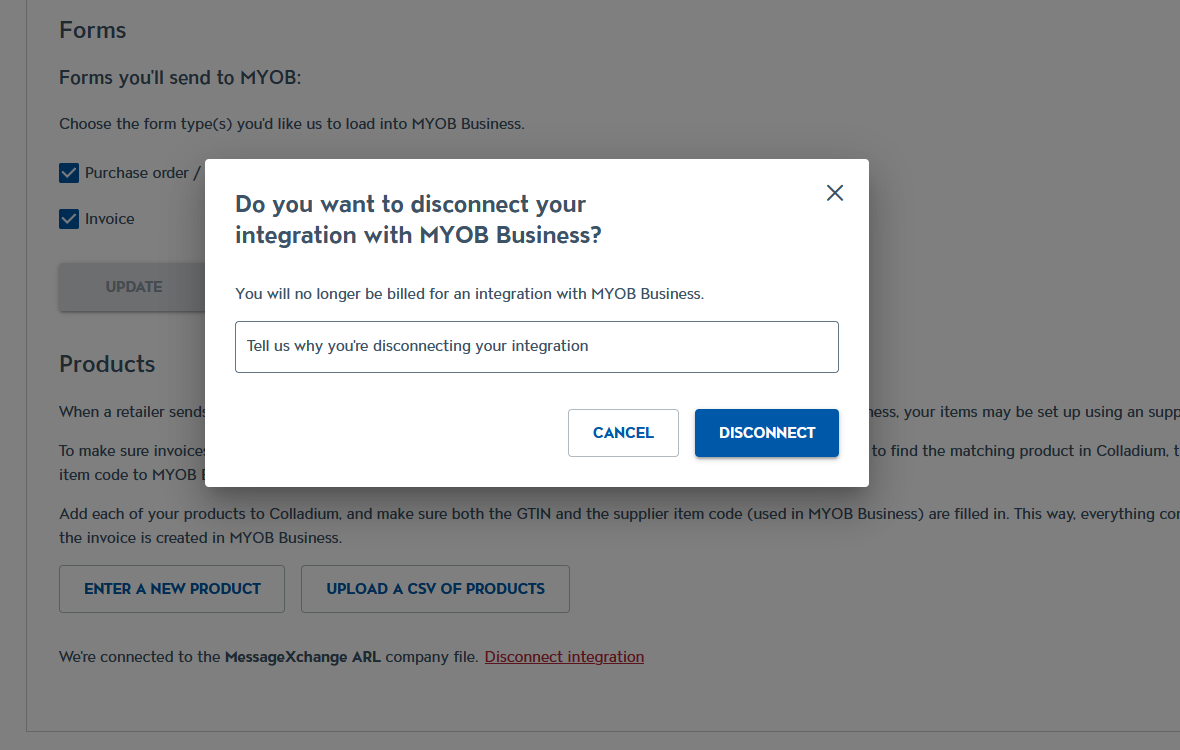Click the Forms heading
1180x750 pixels.
click(93, 30)
